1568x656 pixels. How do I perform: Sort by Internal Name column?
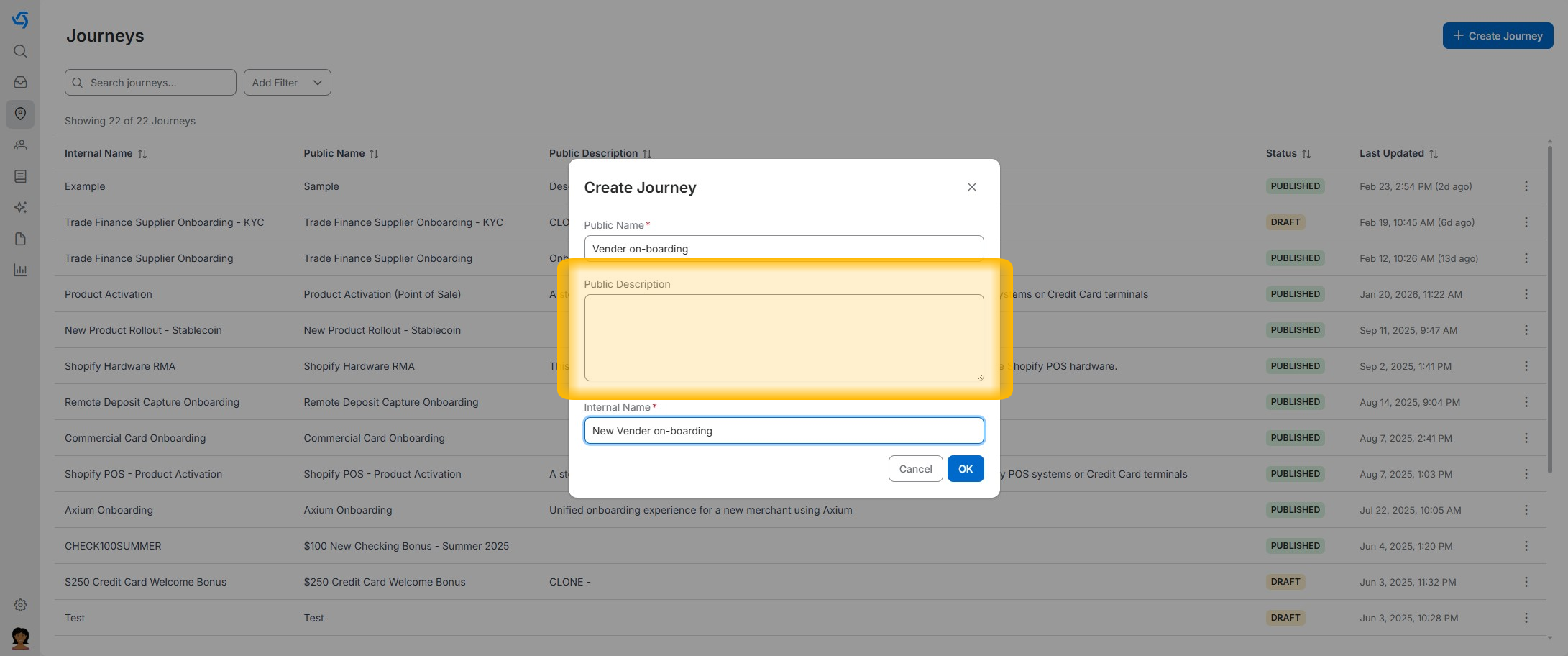click(142, 154)
